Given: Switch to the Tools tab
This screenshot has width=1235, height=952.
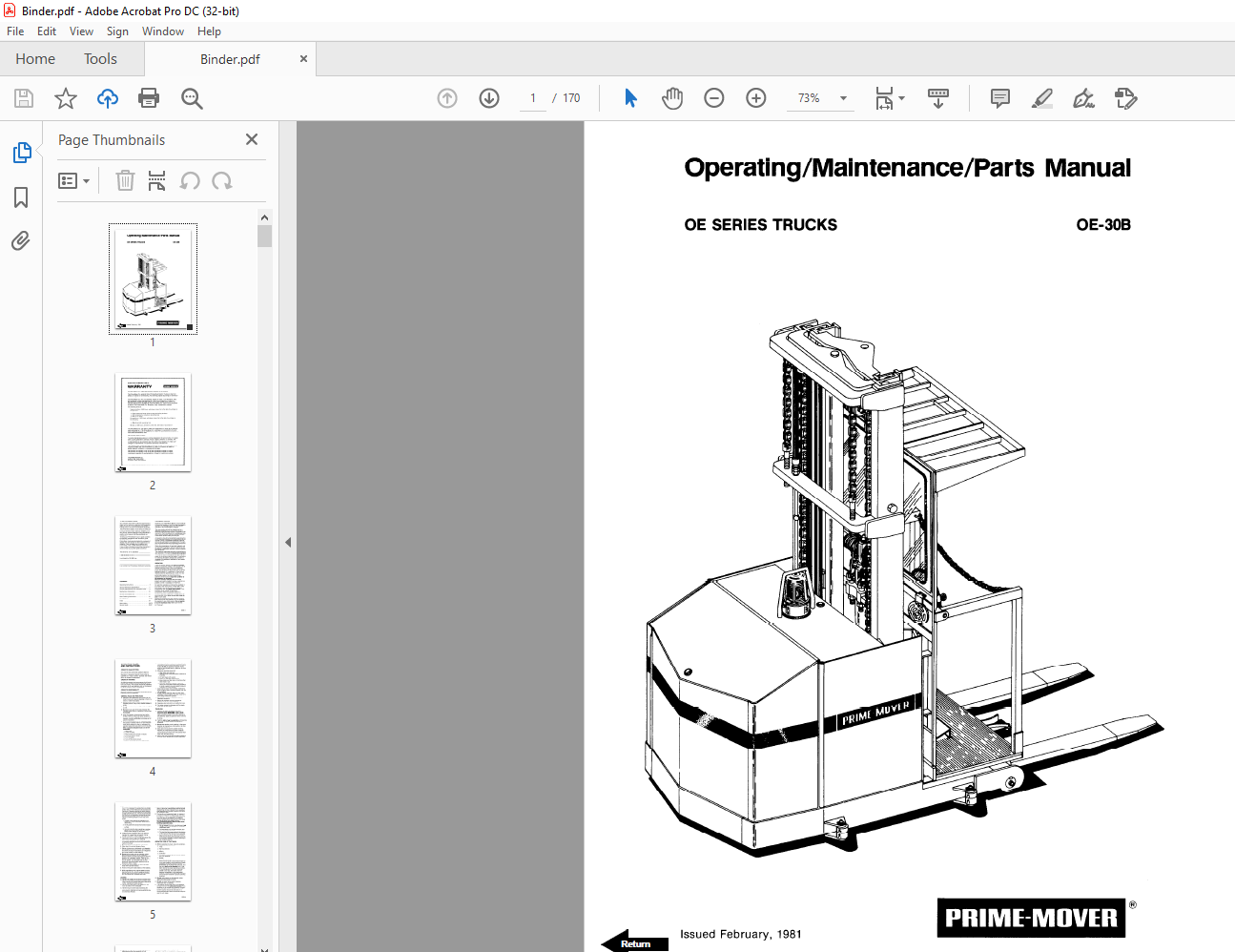Looking at the screenshot, I should coord(100,59).
